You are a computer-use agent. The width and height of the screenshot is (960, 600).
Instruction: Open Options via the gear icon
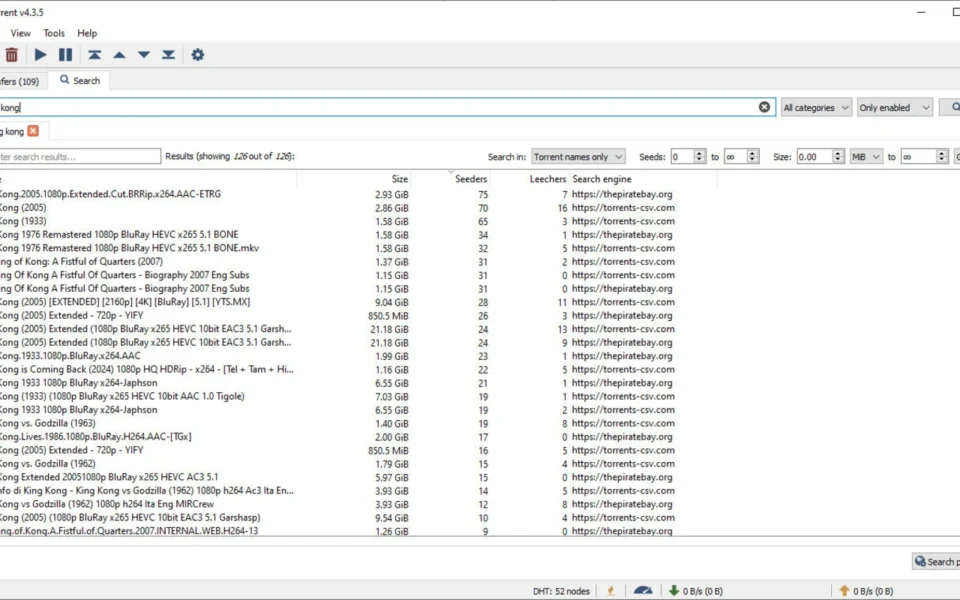pyautogui.click(x=197, y=55)
